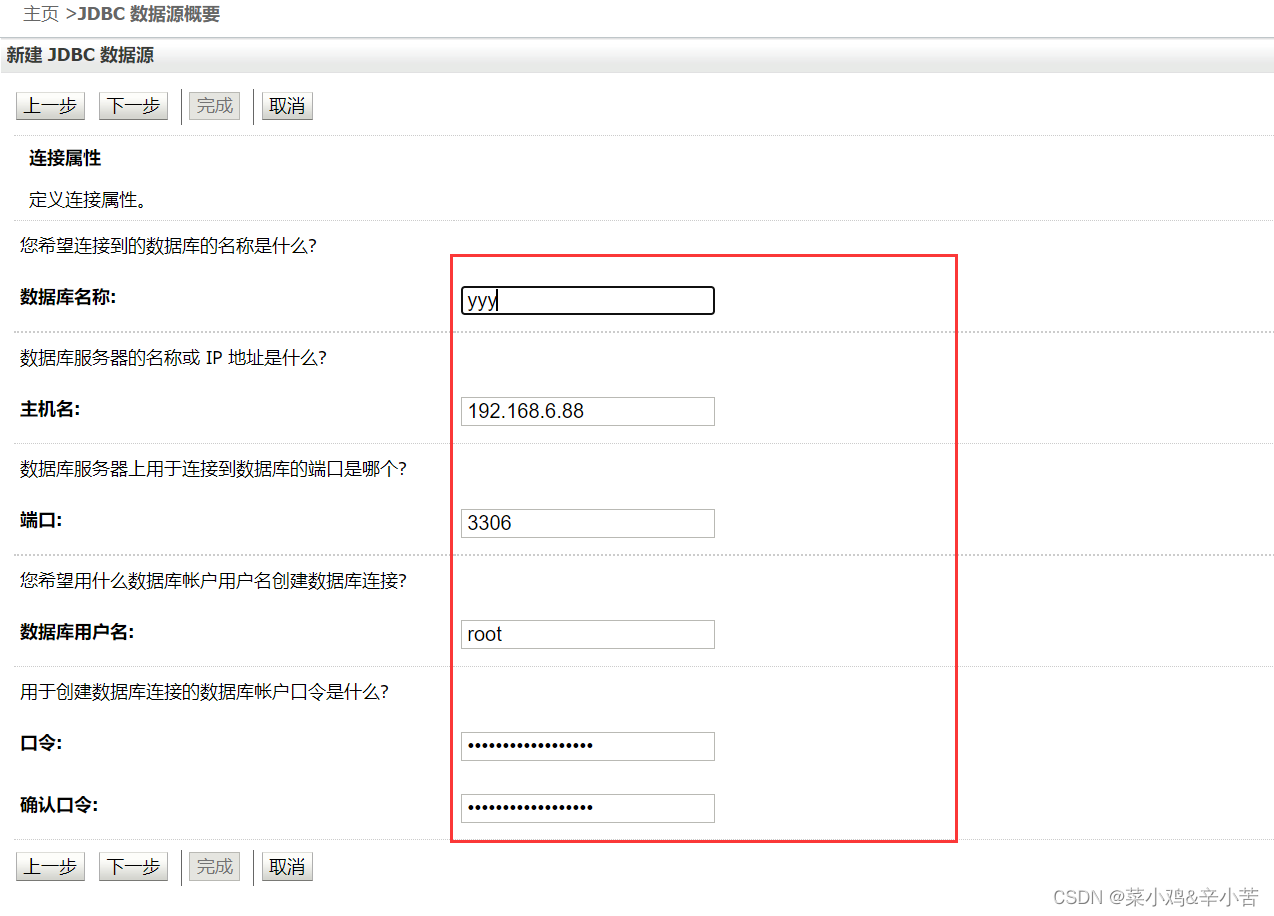Click the top 上一步 button

coord(50,106)
